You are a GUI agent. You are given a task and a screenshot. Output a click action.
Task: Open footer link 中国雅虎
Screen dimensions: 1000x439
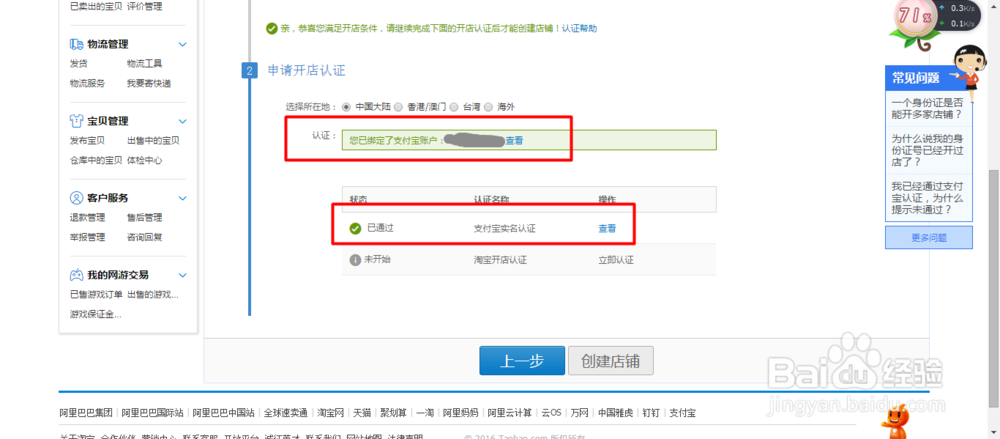point(615,413)
